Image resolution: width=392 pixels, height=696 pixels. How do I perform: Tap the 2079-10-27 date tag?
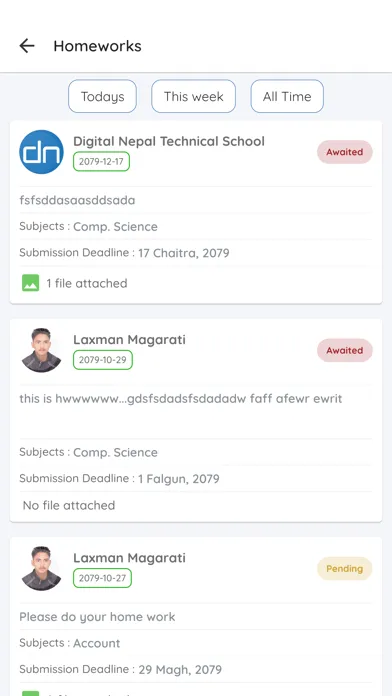(102, 578)
